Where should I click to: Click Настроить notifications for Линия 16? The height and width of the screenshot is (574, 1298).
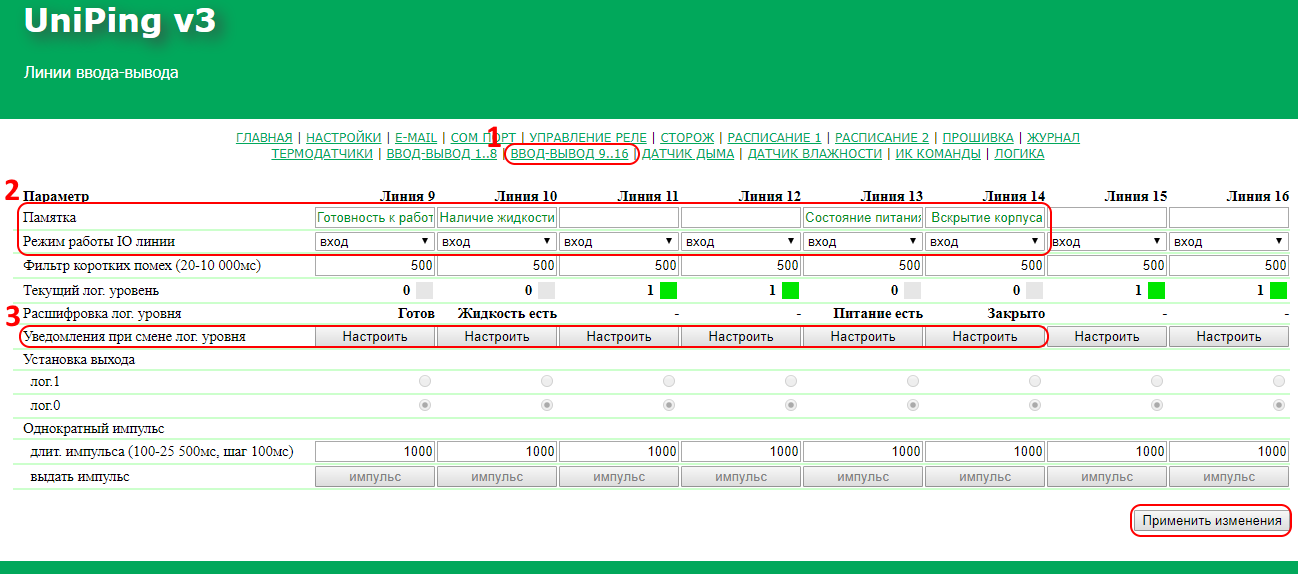pos(1229,337)
